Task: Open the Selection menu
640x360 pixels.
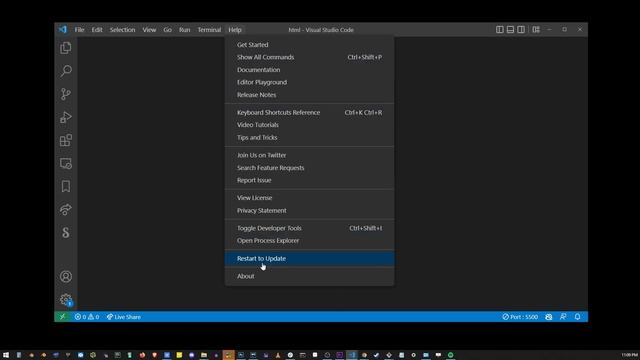Action: tap(122, 30)
